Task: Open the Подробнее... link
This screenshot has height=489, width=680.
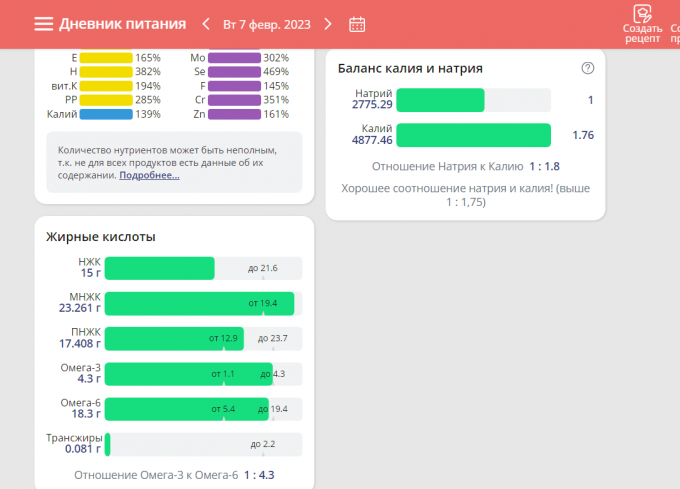Action: 149,175
